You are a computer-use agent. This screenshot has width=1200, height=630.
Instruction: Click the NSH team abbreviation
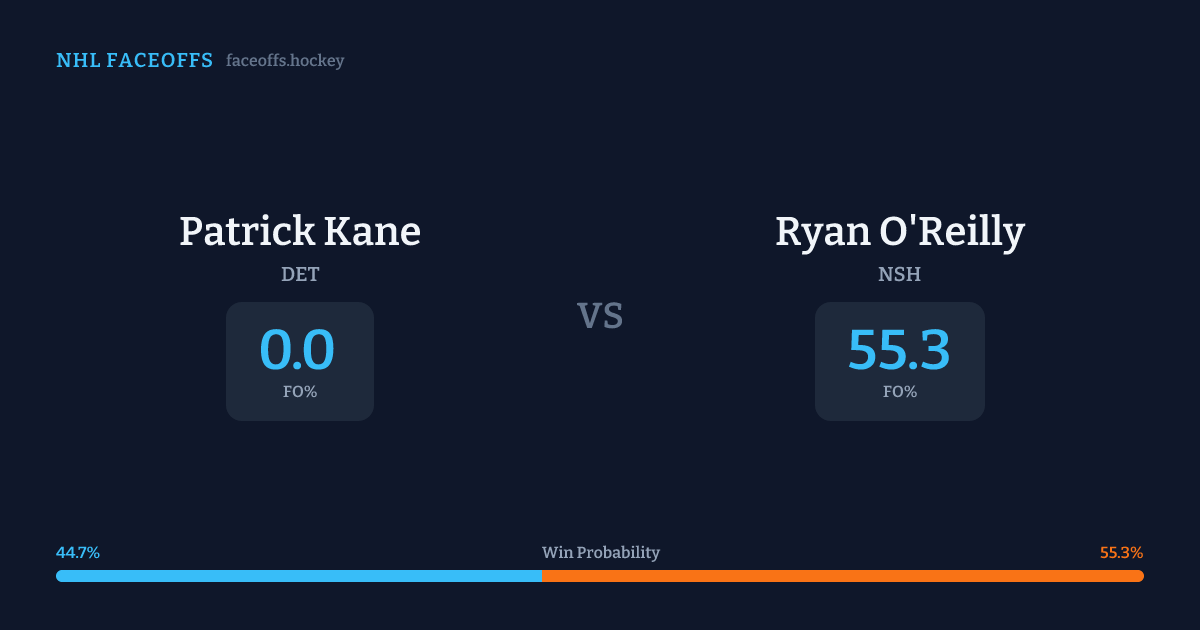900,274
